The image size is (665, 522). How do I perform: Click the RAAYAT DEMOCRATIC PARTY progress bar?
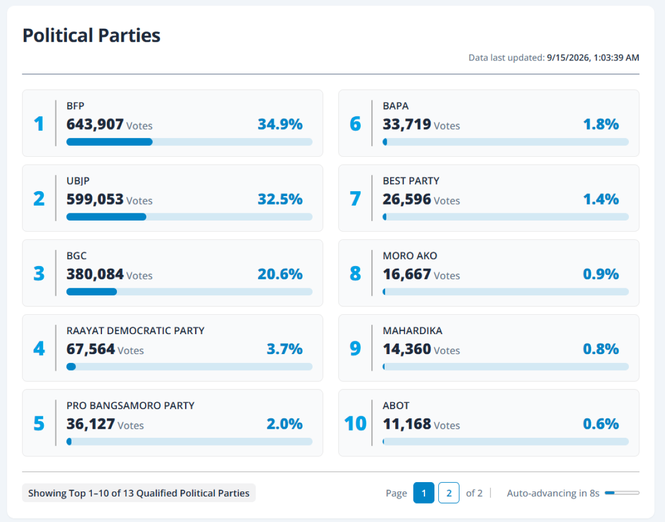[x=189, y=367]
